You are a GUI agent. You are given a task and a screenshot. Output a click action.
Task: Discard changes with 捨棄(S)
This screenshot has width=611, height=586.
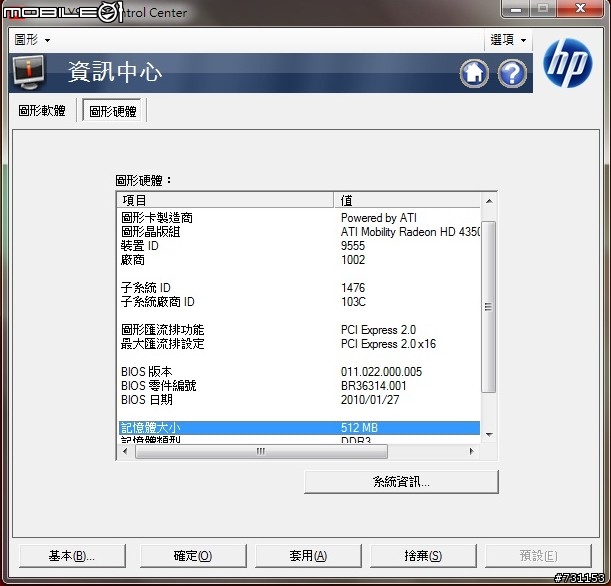[423, 556]
